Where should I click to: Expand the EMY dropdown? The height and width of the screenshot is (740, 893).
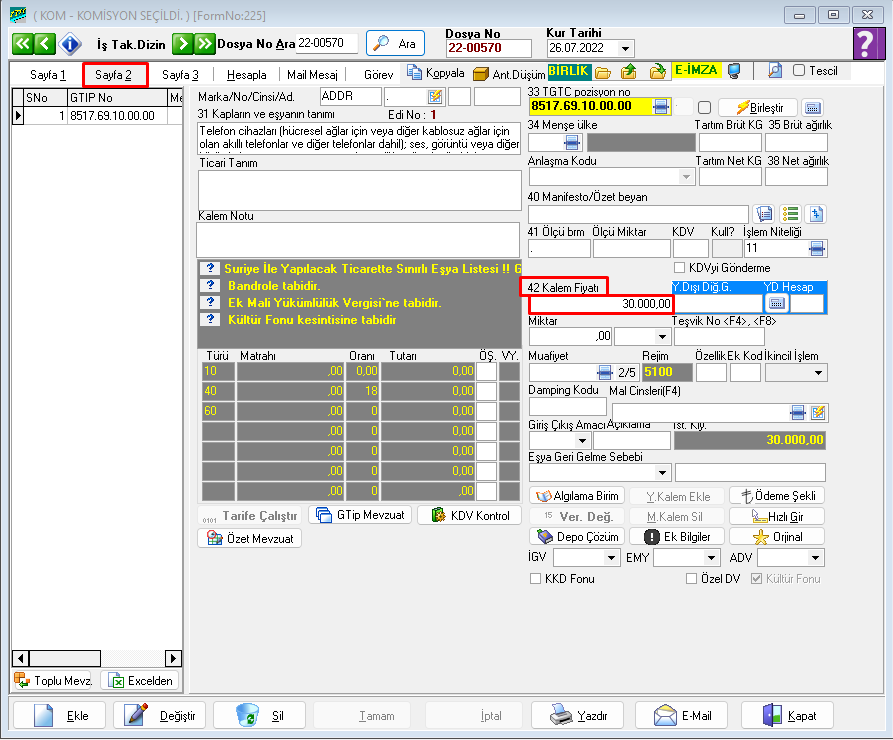coord(711,558)
